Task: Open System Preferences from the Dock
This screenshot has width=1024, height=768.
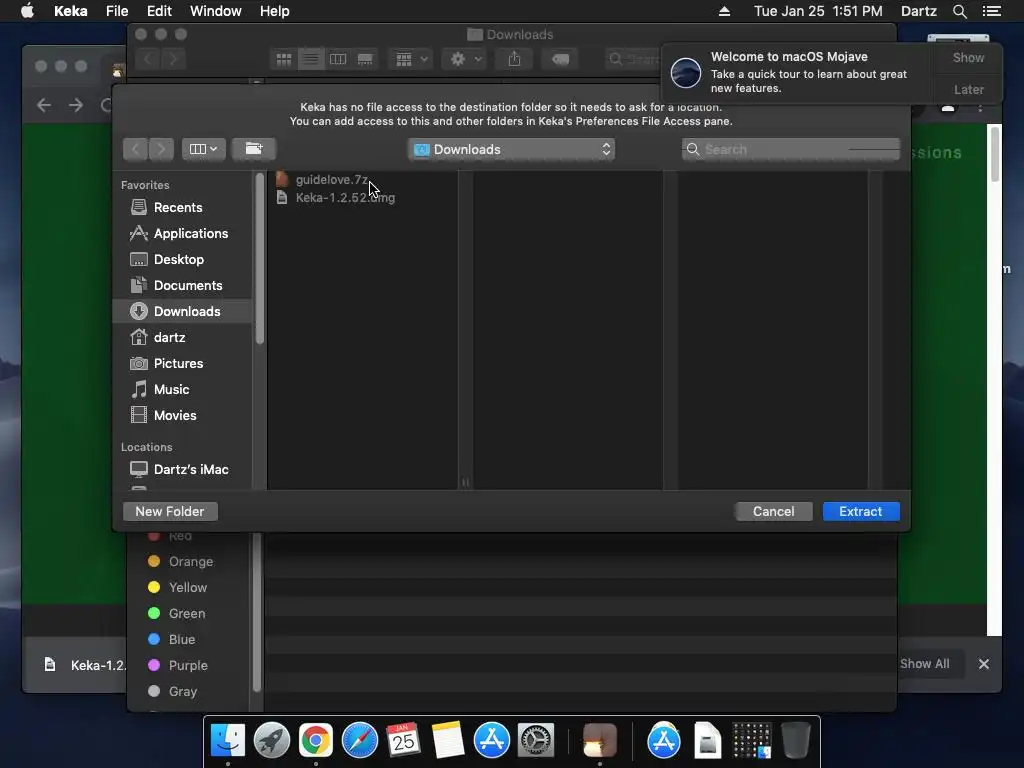Action: (536, 740)
